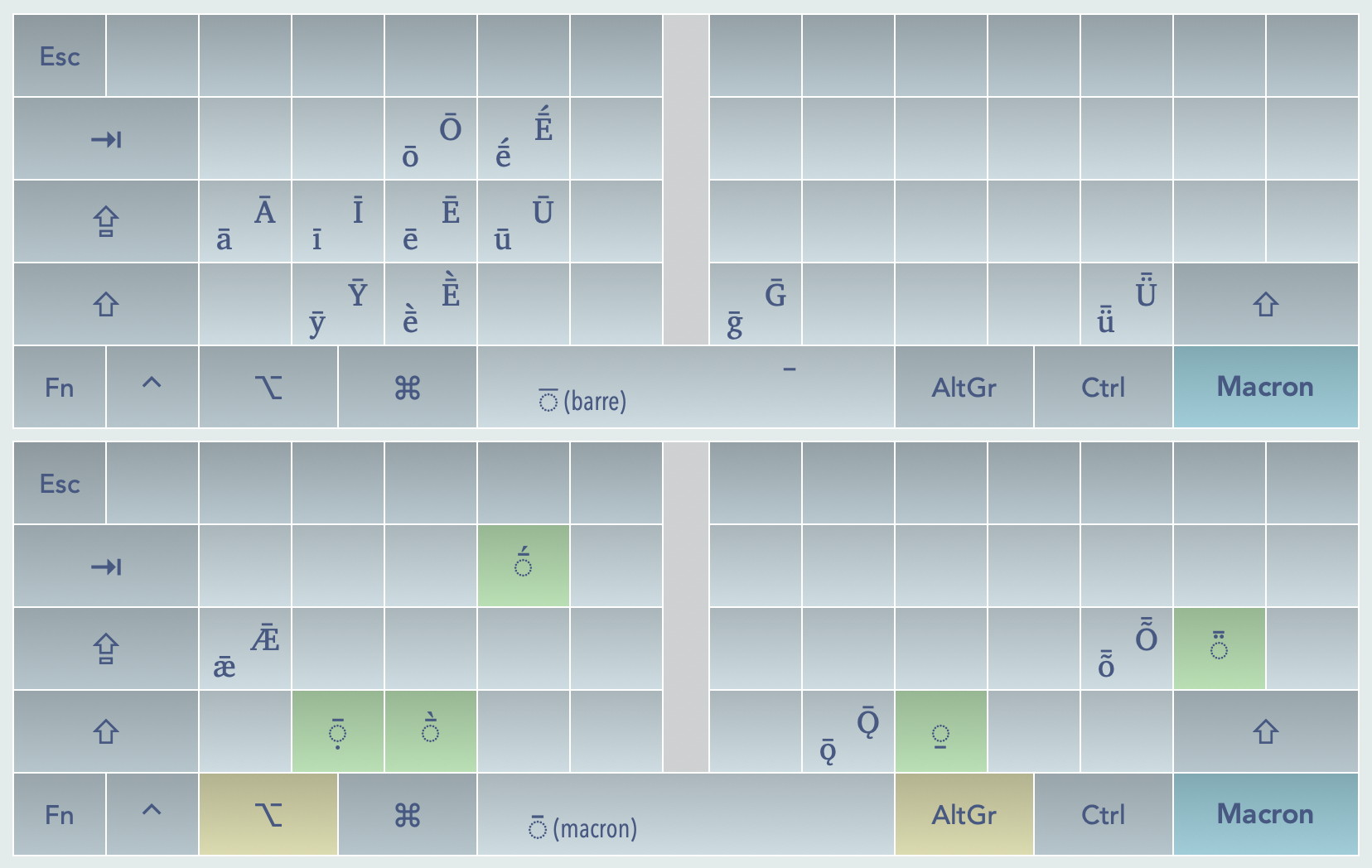Click the Tab arrow key on the bottom keyboard
Screen dimensions: 1372x868
click(106, 567)
